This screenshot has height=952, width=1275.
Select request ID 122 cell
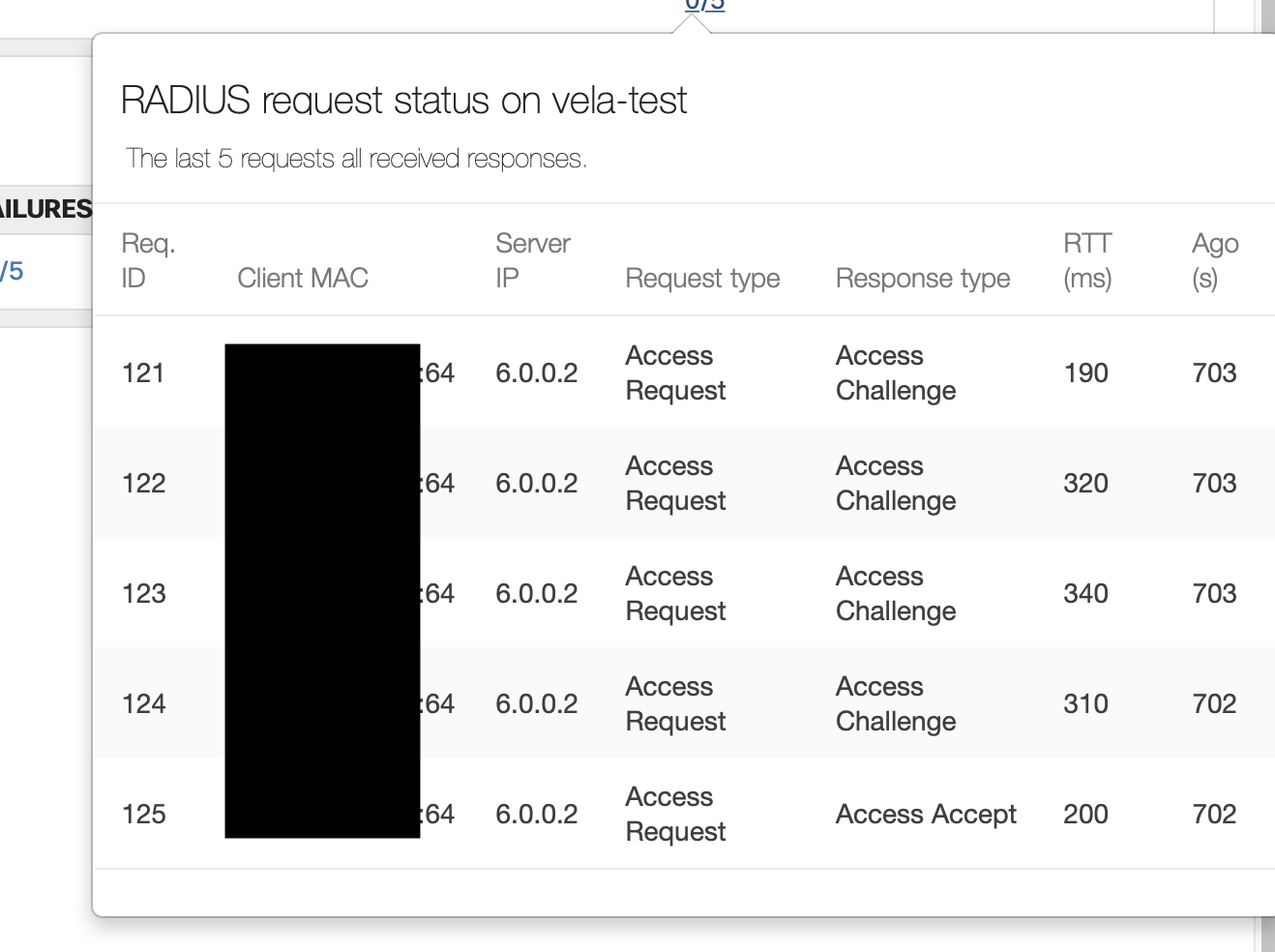coord(144,484)
